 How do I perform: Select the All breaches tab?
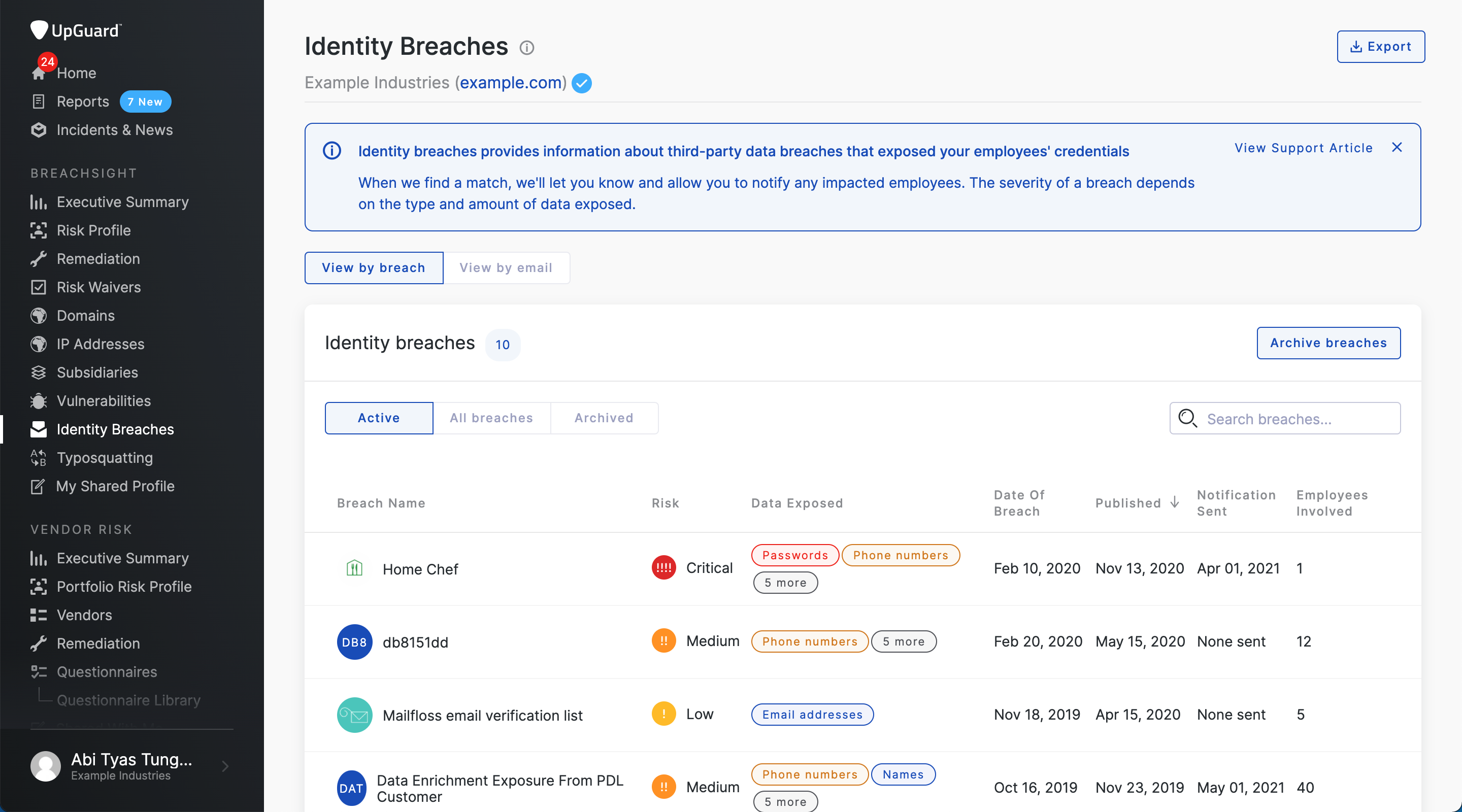pyautogui.click(x=491, y=418)
